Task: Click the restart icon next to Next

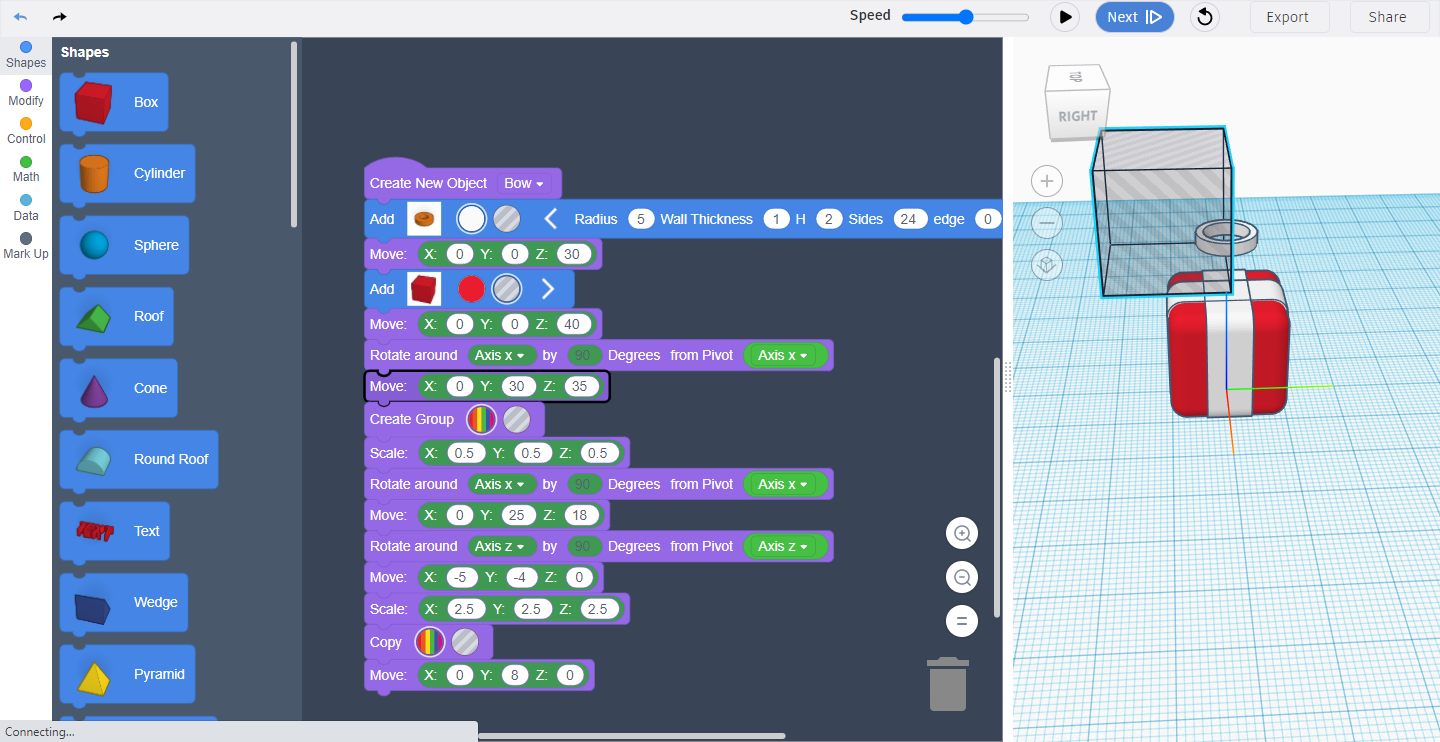Action: coord(1204,17)
